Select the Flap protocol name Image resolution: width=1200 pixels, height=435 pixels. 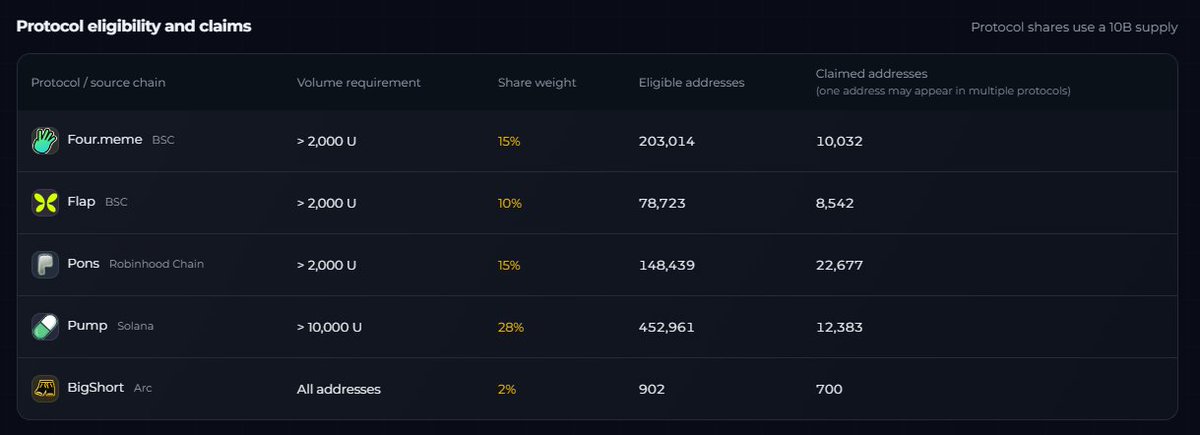pos(81,202)
